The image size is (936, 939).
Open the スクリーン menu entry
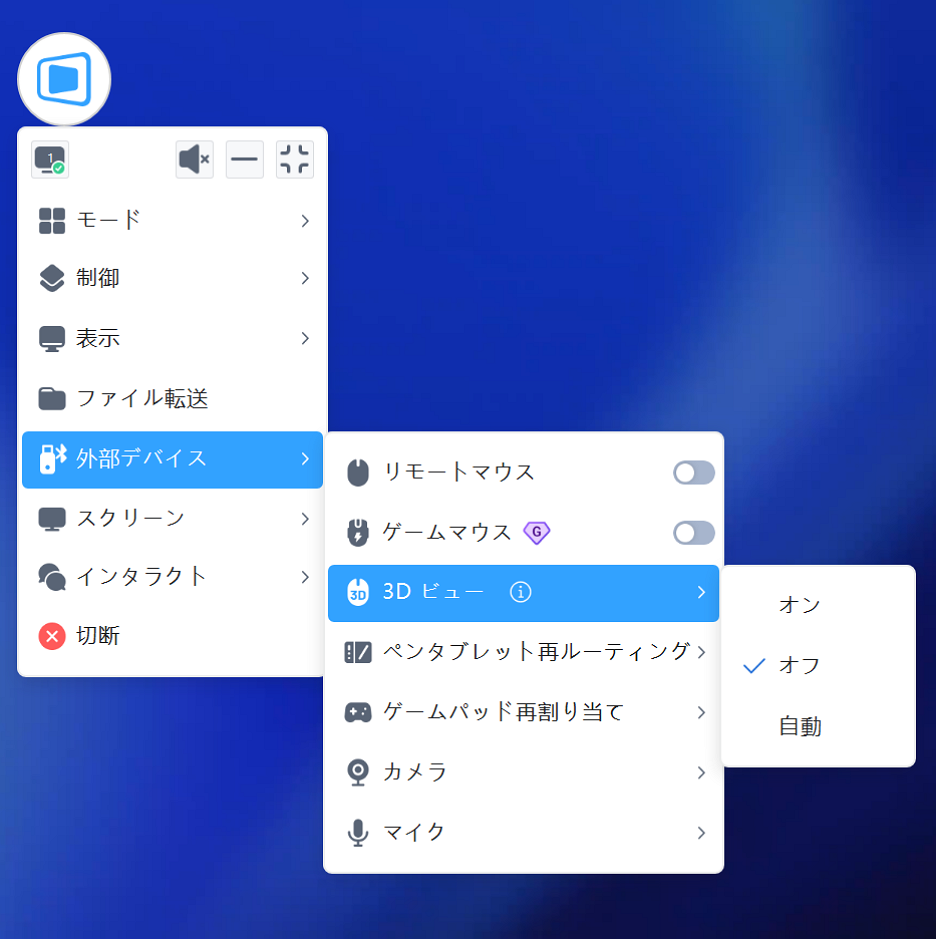pyautogui.click(x=130, y=518)
